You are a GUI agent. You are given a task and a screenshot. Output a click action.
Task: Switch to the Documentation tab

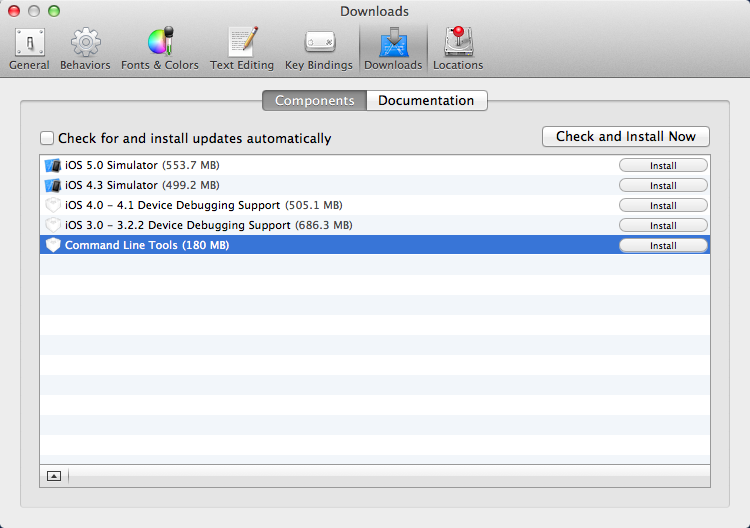tap(427, 100)
